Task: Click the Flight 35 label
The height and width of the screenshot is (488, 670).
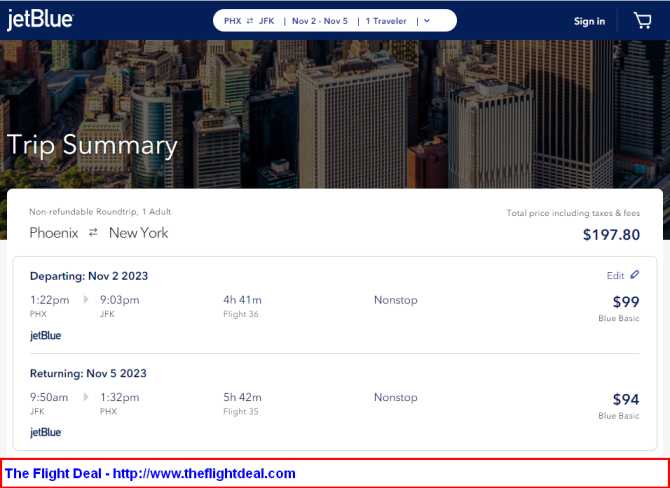Action: [241, 412]
